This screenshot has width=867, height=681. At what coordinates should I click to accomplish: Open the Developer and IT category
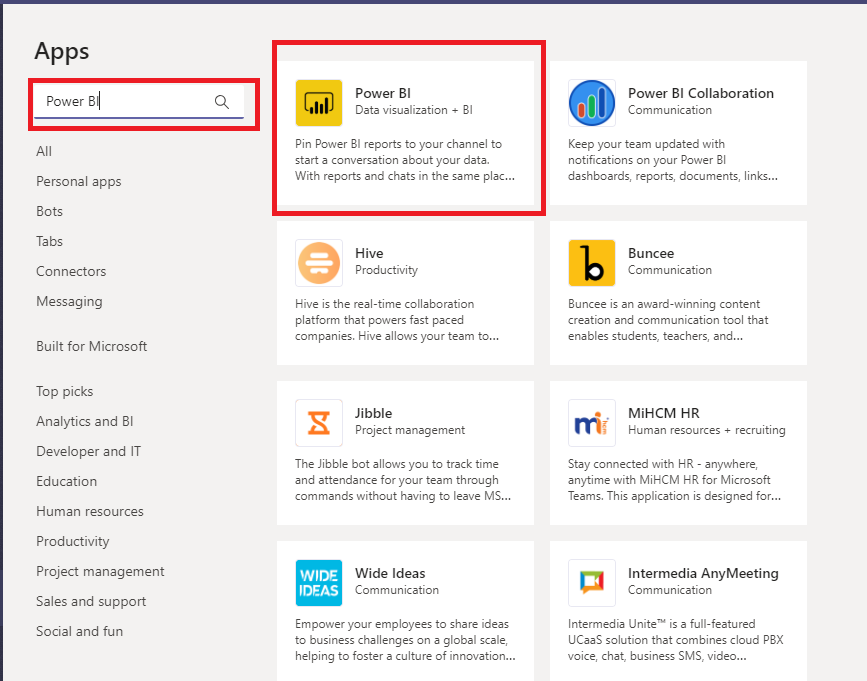pos(88,451)
